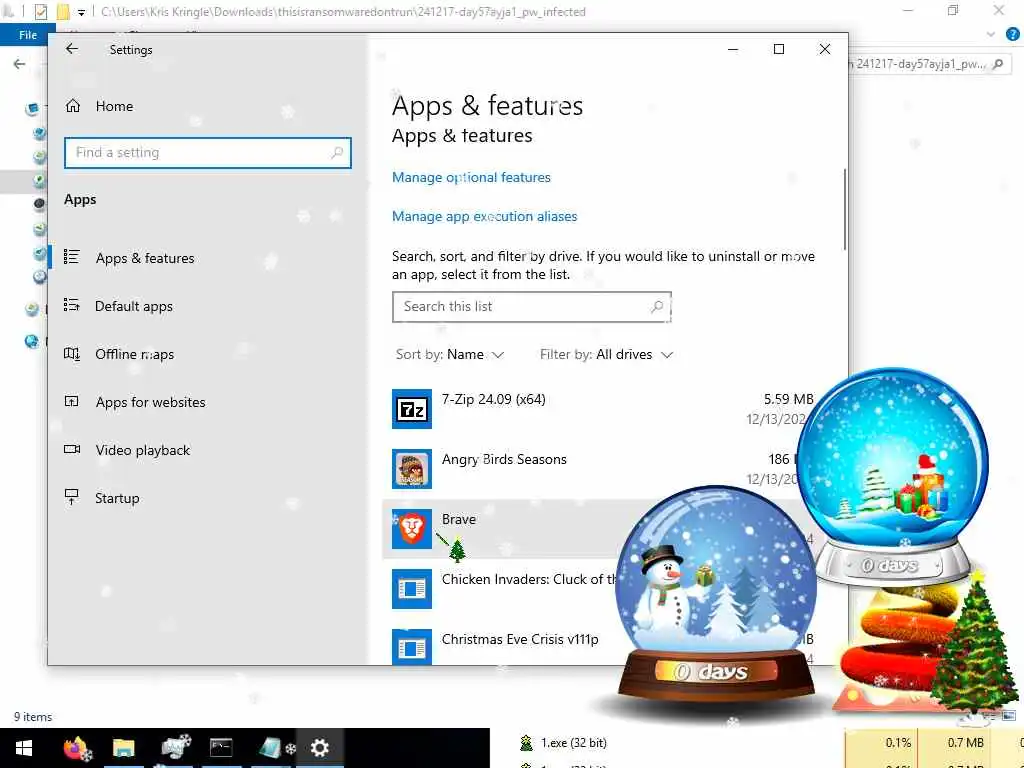Click the File Explorer help icon
This screenshot has height=768, width=1024.
[1013, 34]
